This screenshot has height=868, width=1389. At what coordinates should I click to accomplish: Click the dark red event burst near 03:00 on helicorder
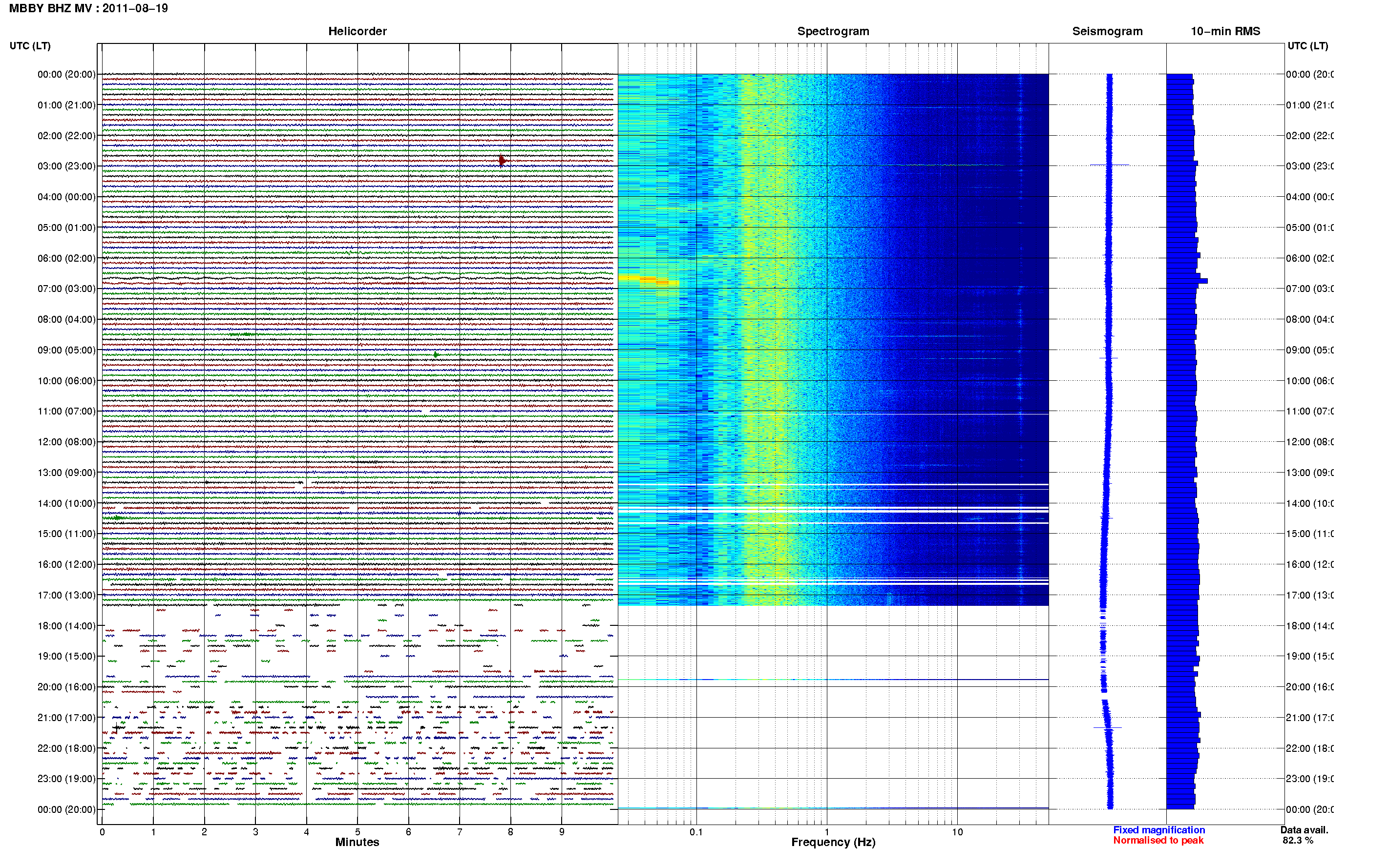click(x=502, y=160)
